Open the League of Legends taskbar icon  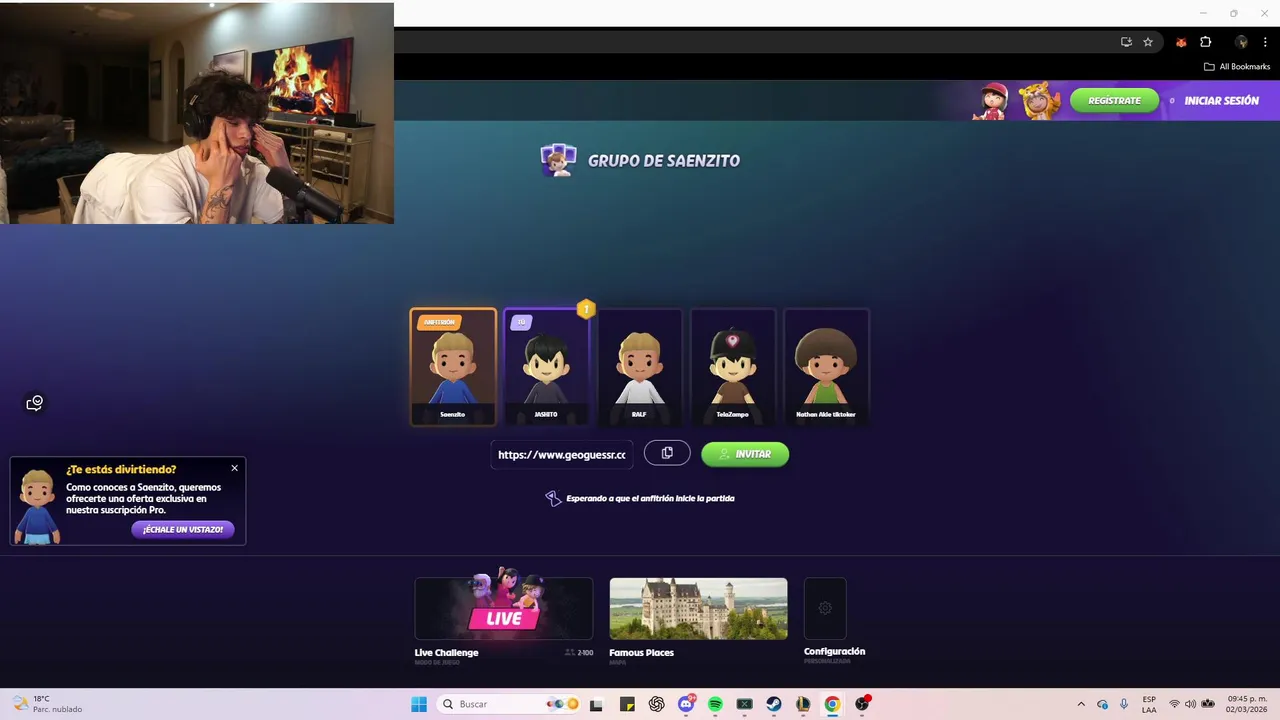(803, 704)
